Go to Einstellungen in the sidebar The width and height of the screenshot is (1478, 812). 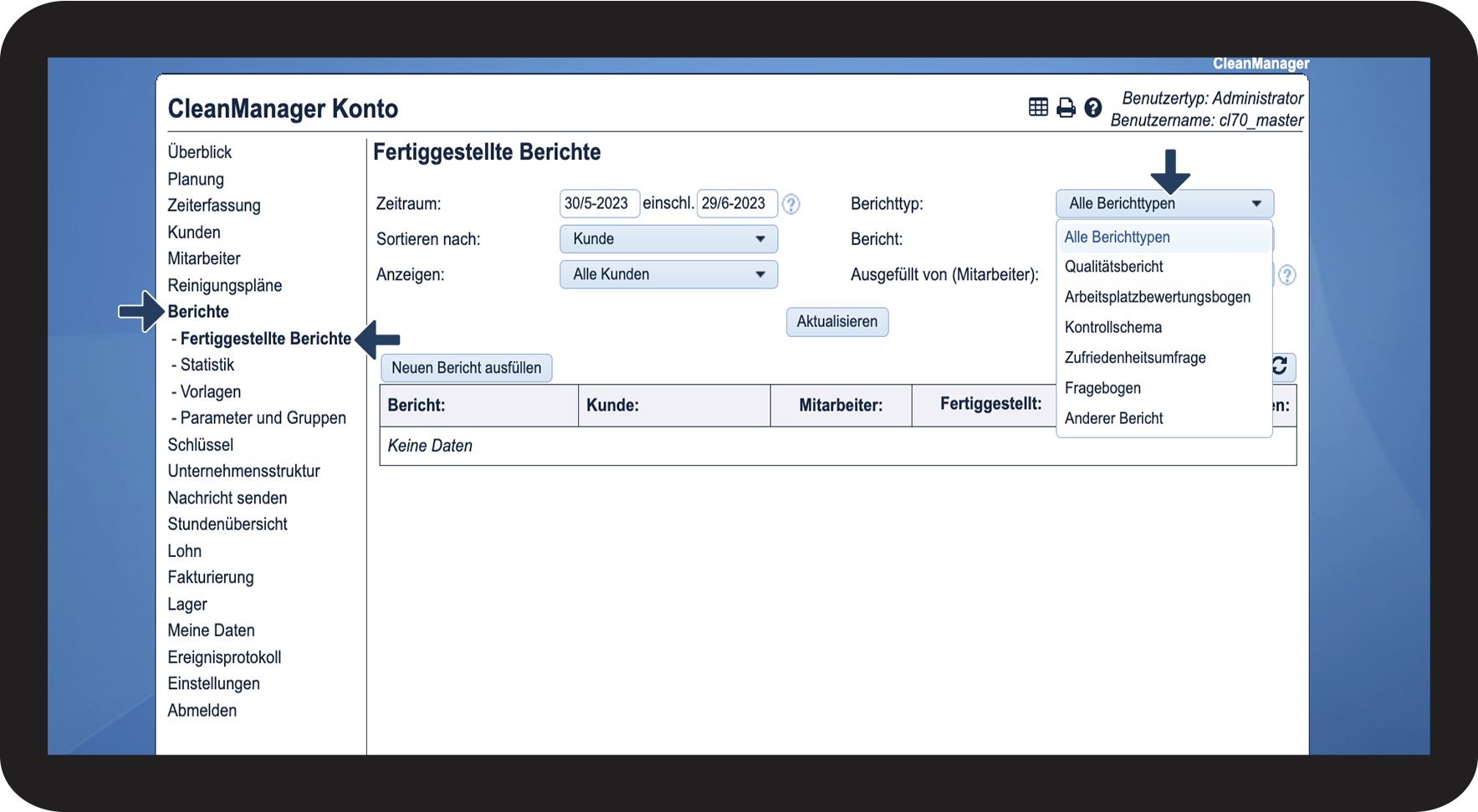pos(214,684)
